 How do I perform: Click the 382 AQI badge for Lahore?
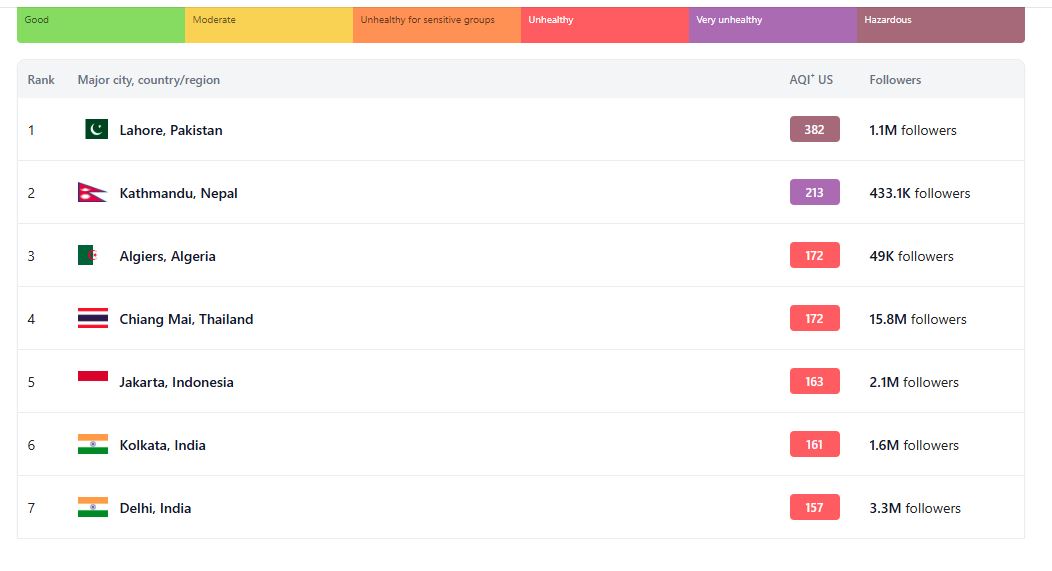814,130
